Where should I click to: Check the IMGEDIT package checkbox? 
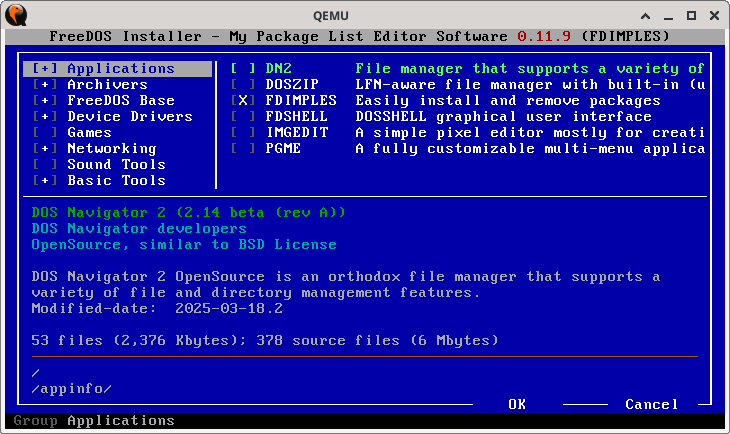[243, 132]
